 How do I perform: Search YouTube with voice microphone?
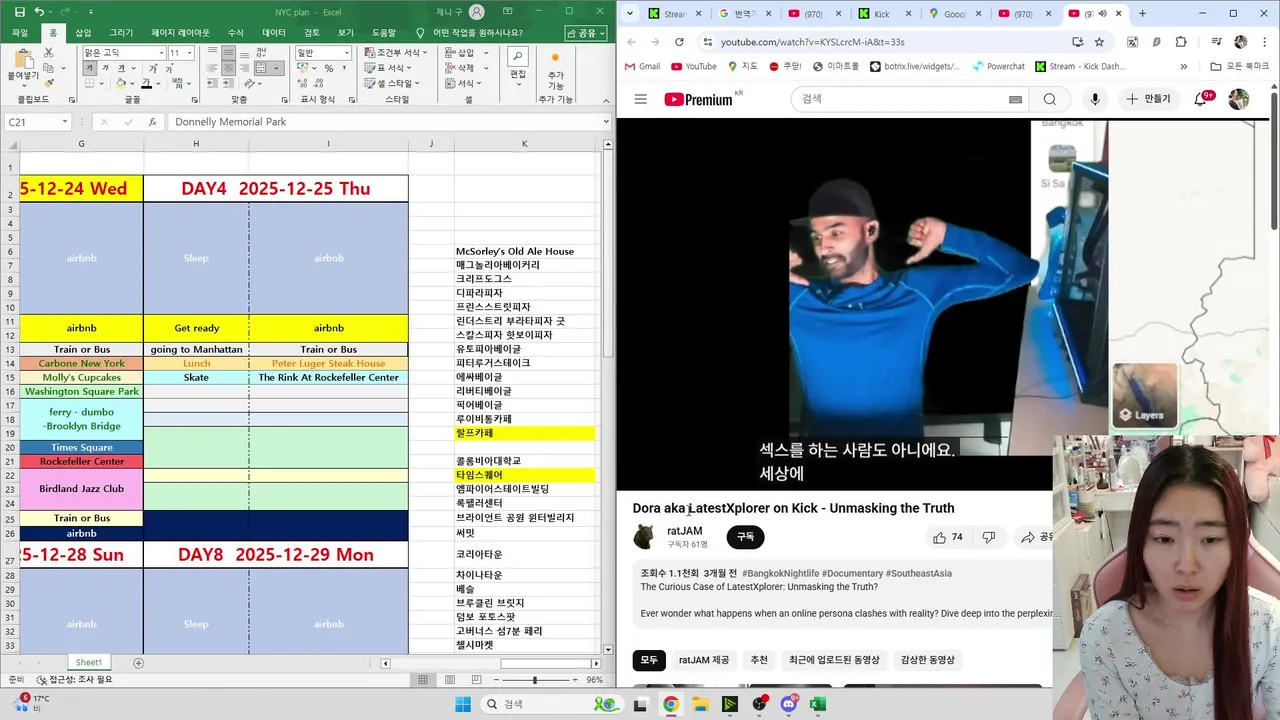1095,99
